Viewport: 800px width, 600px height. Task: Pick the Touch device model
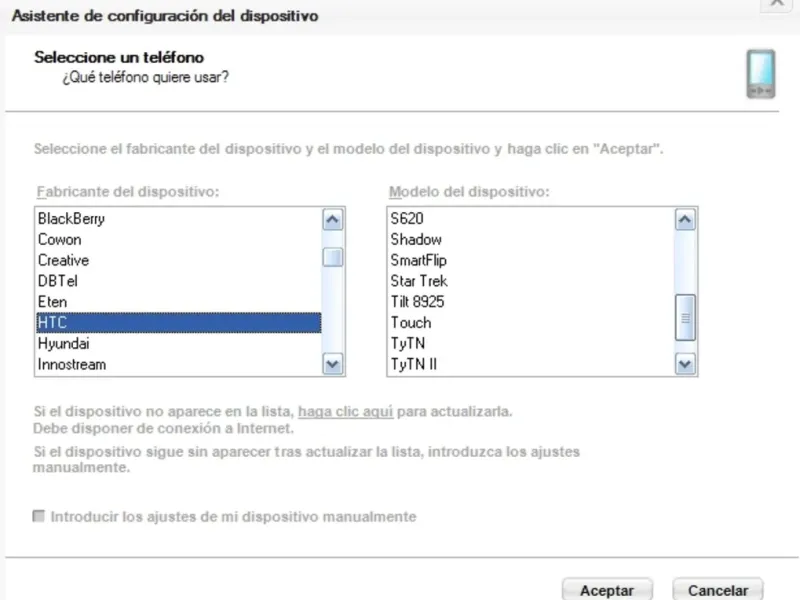(x=411, y=322)
